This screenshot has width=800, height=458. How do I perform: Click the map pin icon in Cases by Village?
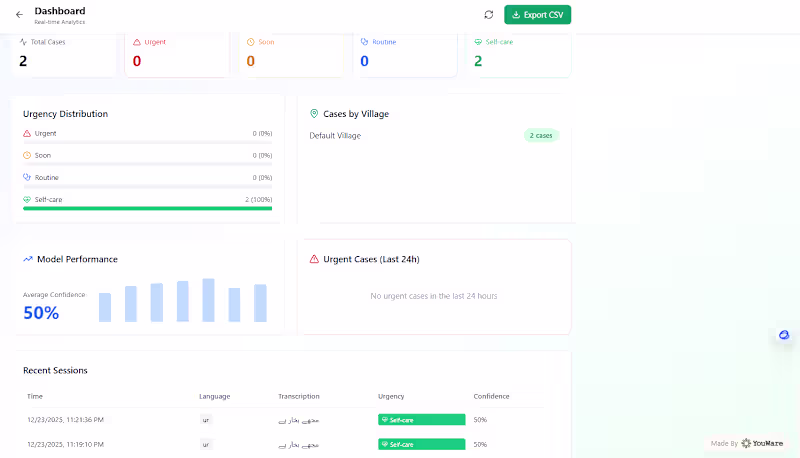click(314, 114)
